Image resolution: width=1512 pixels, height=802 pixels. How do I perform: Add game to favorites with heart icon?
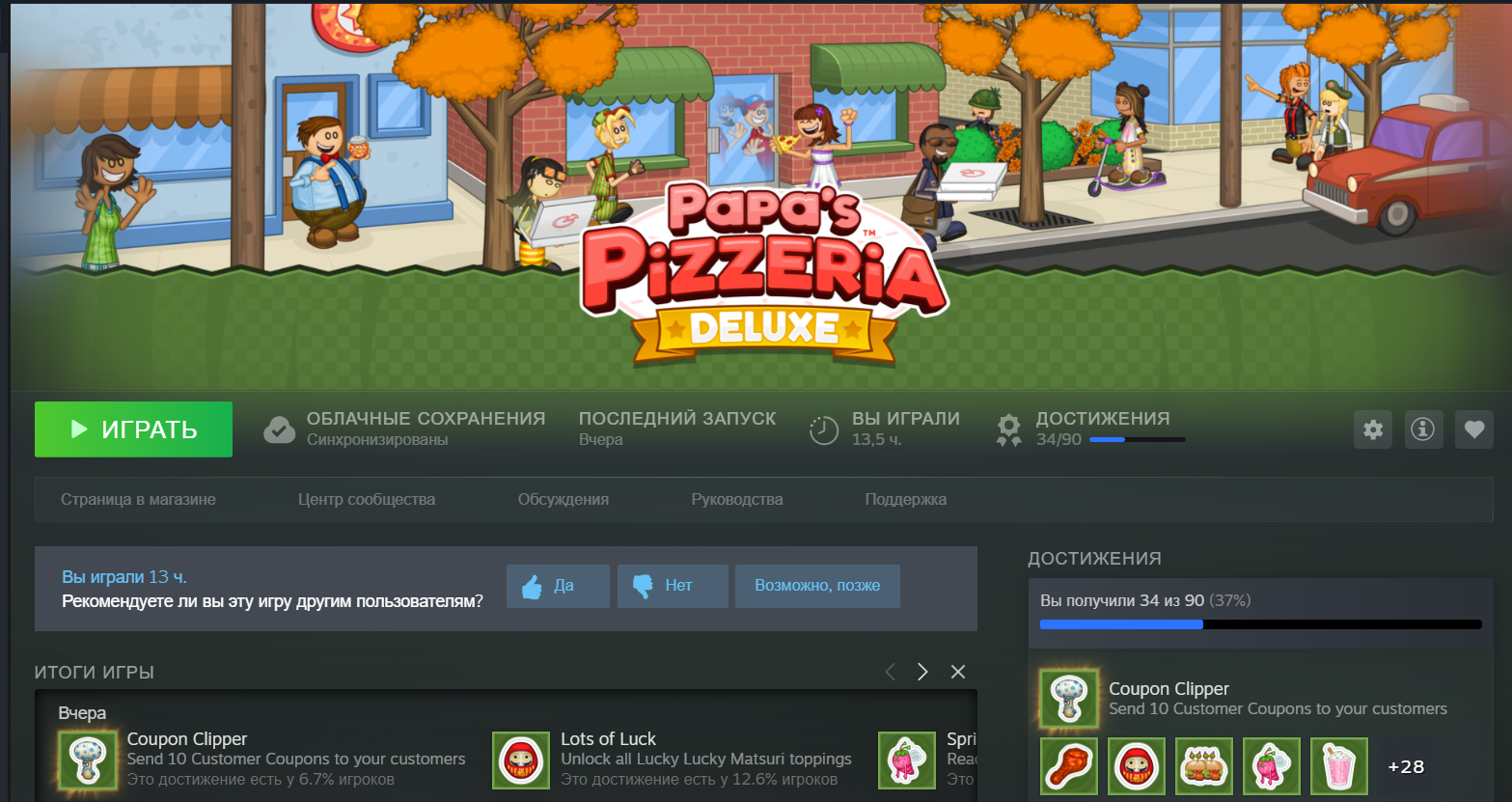1474,429
